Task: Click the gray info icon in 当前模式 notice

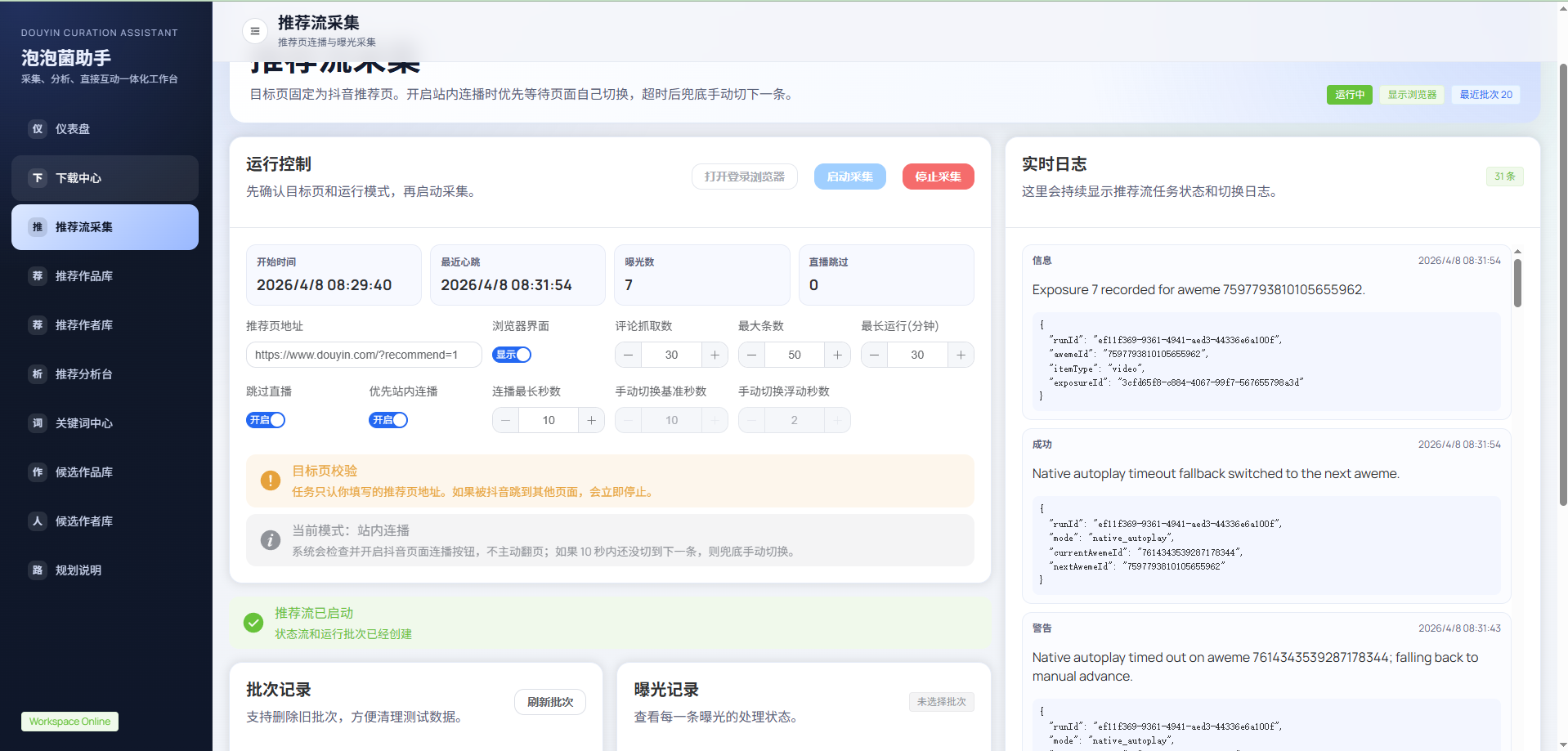Action: (271, 540)
